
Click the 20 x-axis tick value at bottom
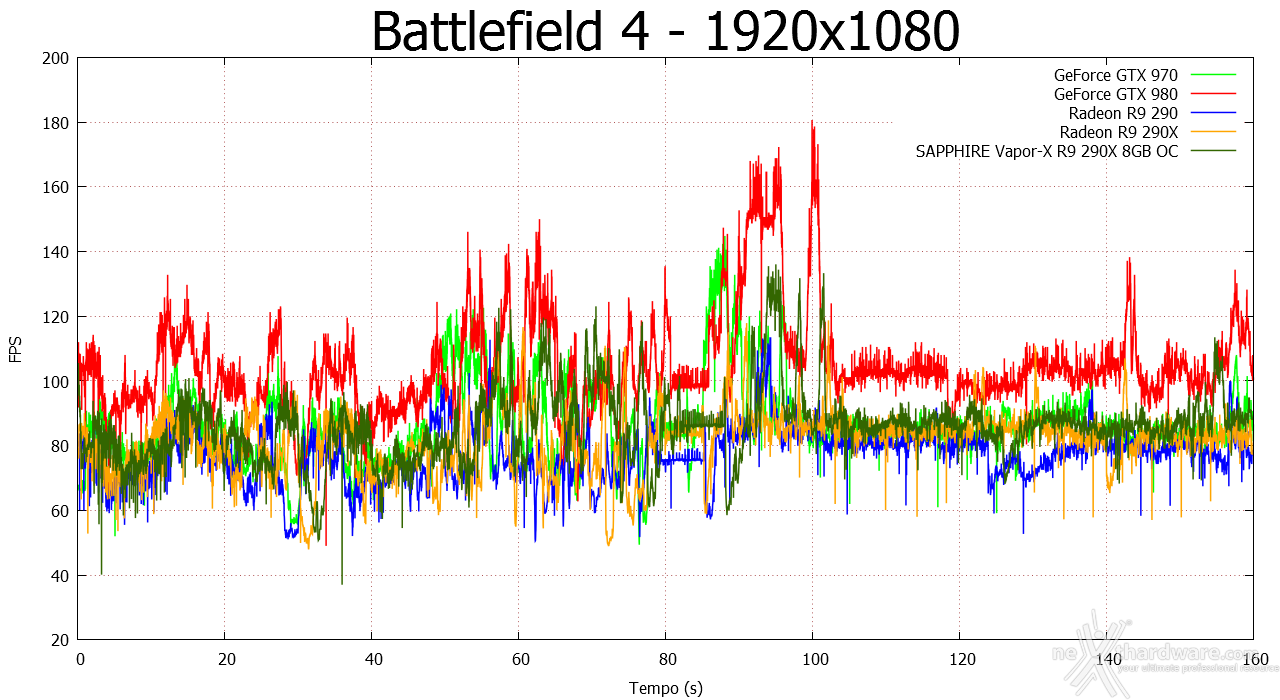(x=226, y=660)
